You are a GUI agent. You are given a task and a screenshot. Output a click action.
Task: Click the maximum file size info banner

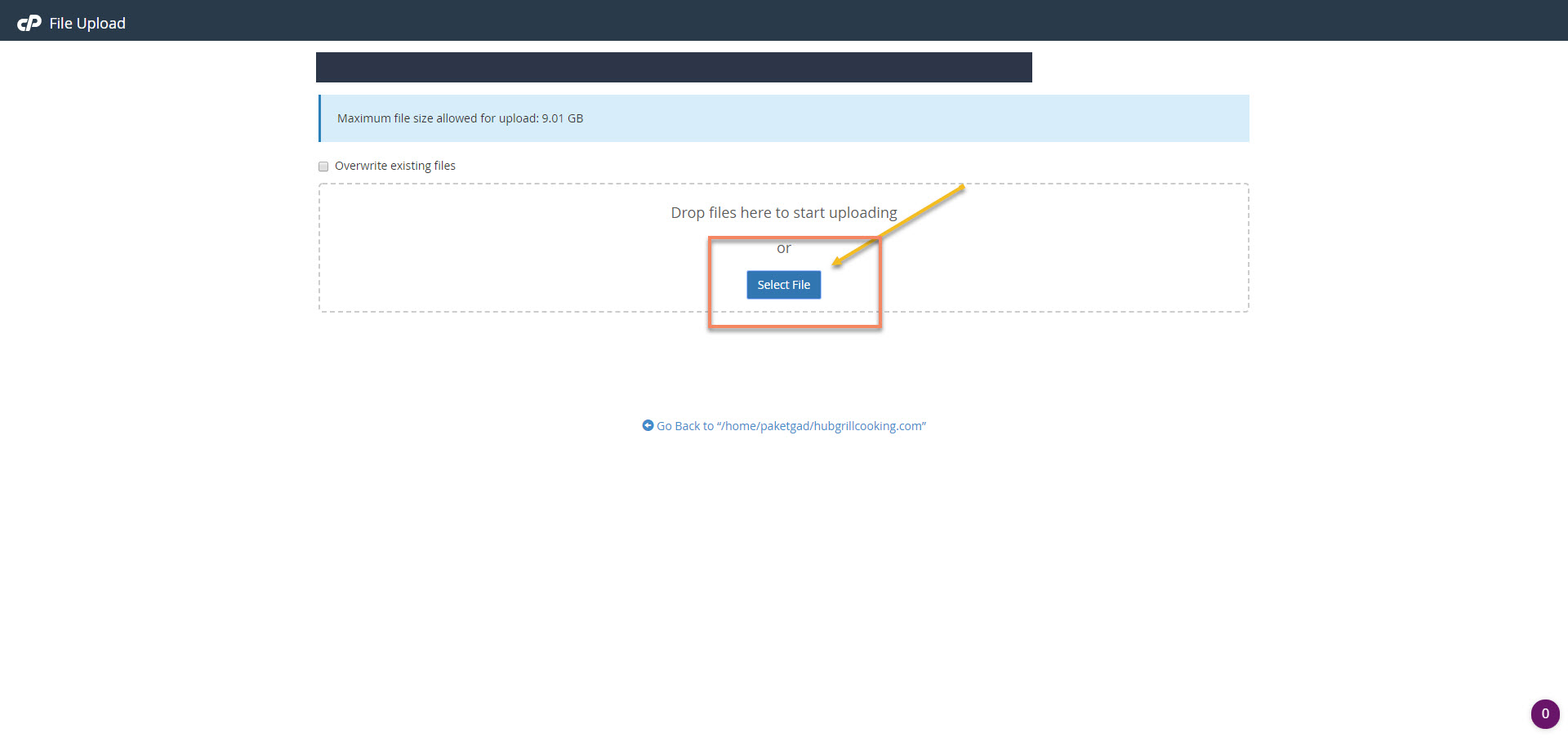coord(898,118)
